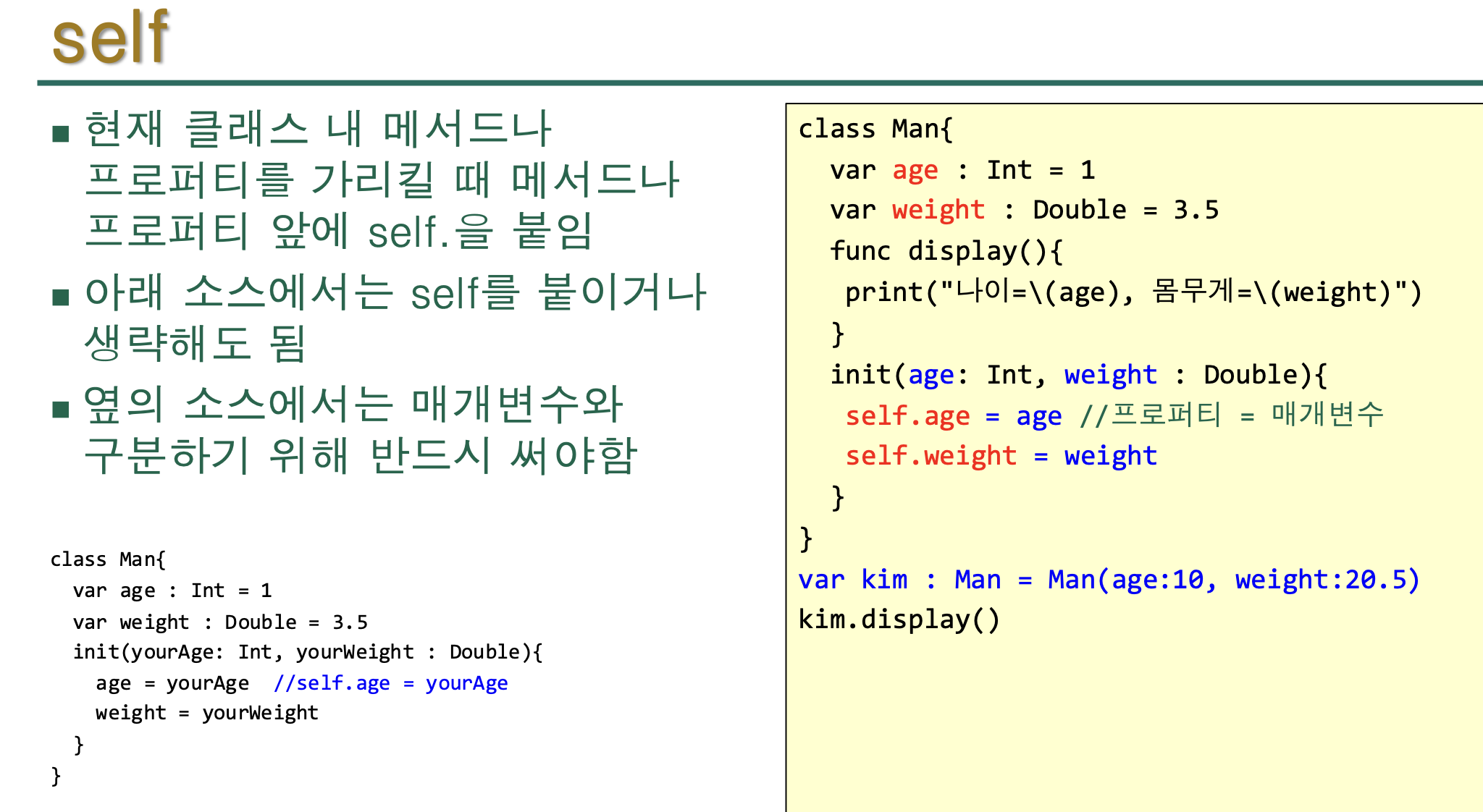Viewport: 1483px width, 812px height.
Task: Click 'func display(){' code line
Action: click(946, 251)
